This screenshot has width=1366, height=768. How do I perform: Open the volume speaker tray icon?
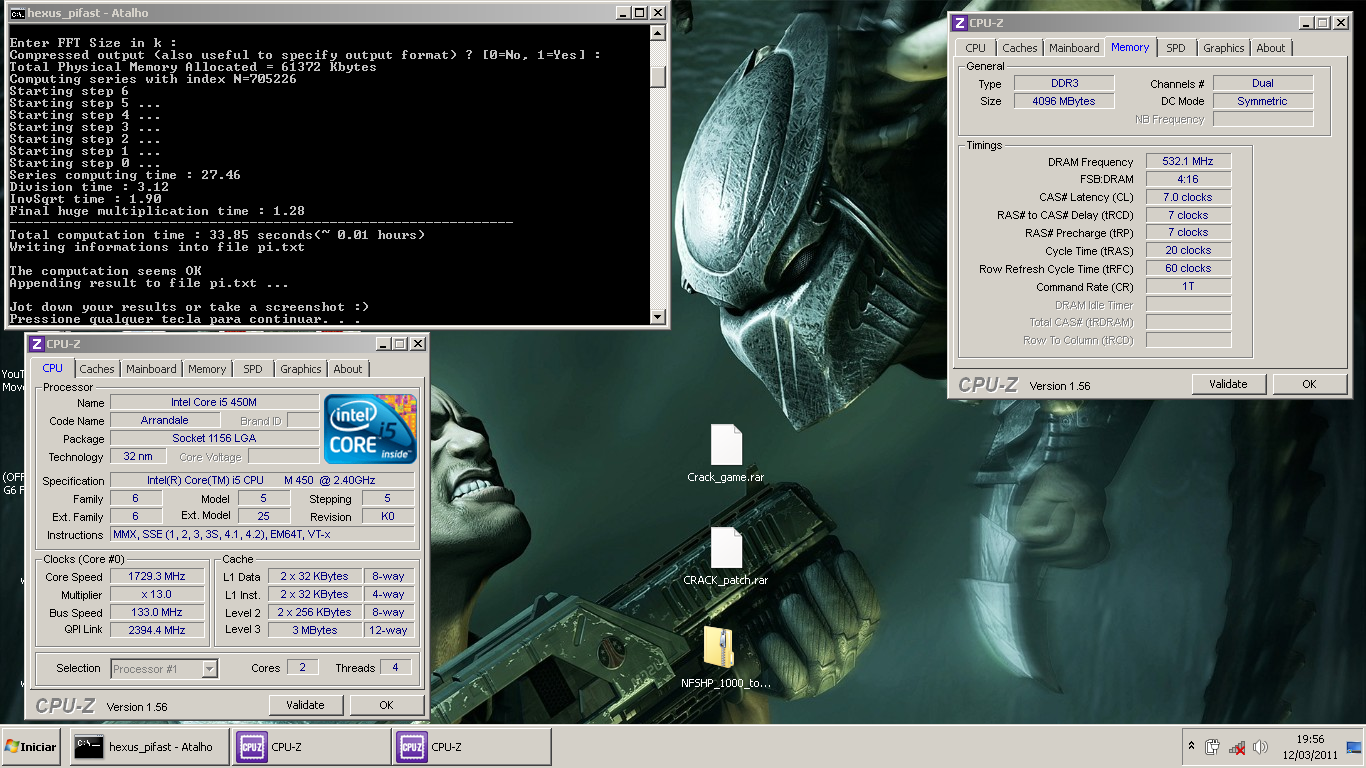coord(1260,747)
